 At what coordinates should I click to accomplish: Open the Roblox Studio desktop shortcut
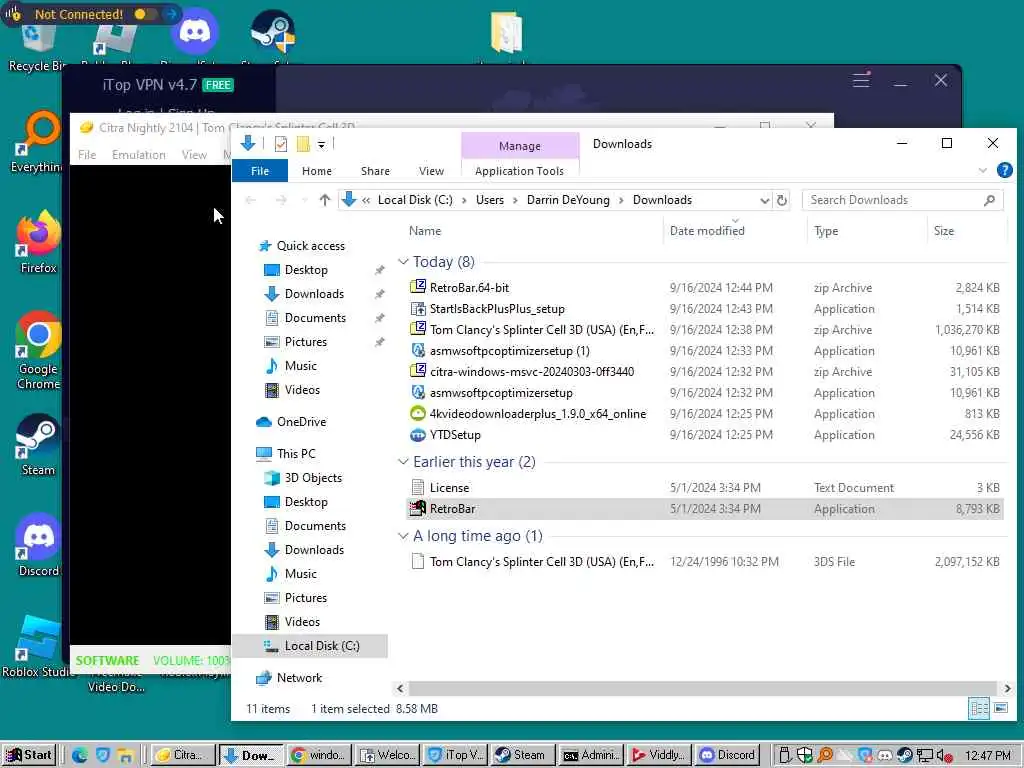[37, 647]
